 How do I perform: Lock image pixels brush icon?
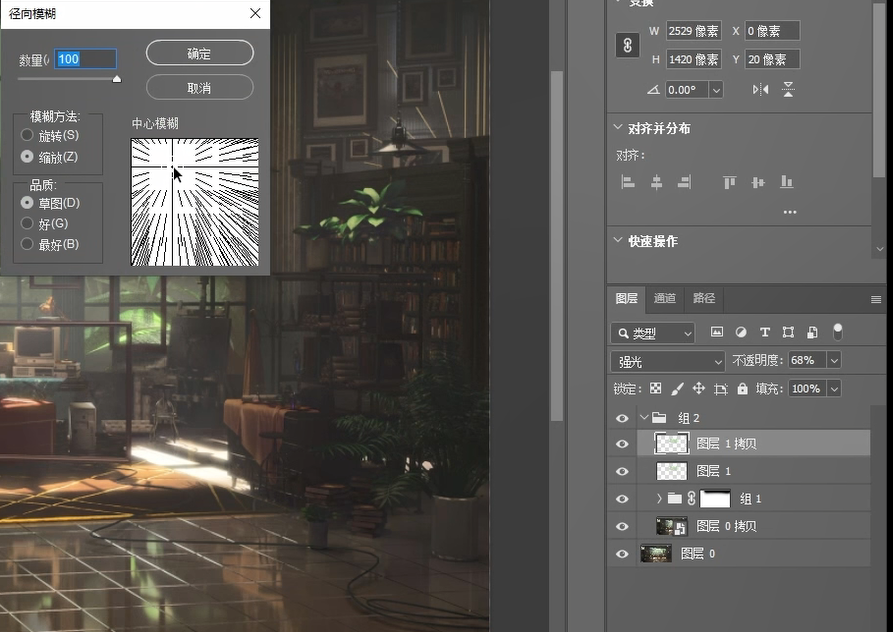click(677, 388)
